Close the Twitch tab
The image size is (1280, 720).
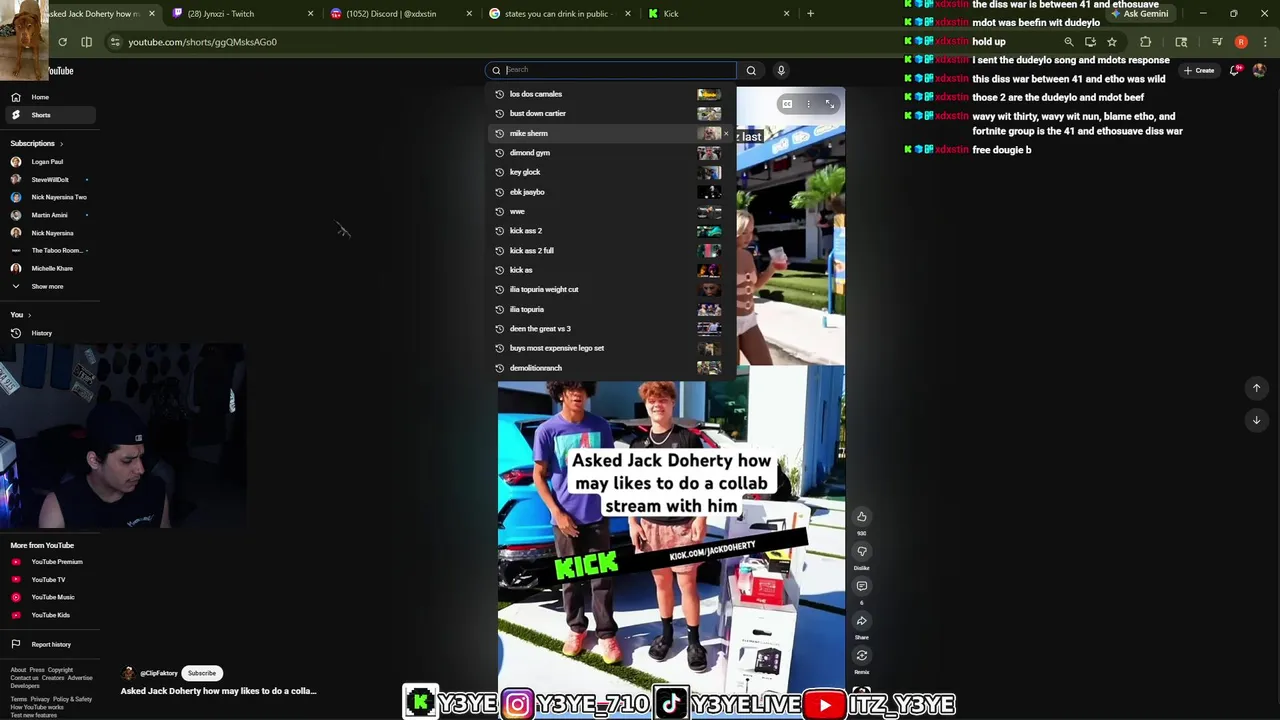click(x=310, y=14)
